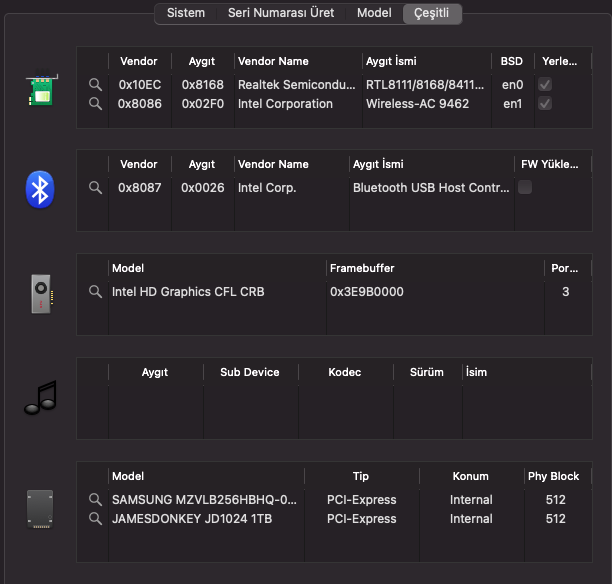Click the network card icon
Viewport: 612px width, 584px height.
(x=39, y=90)
